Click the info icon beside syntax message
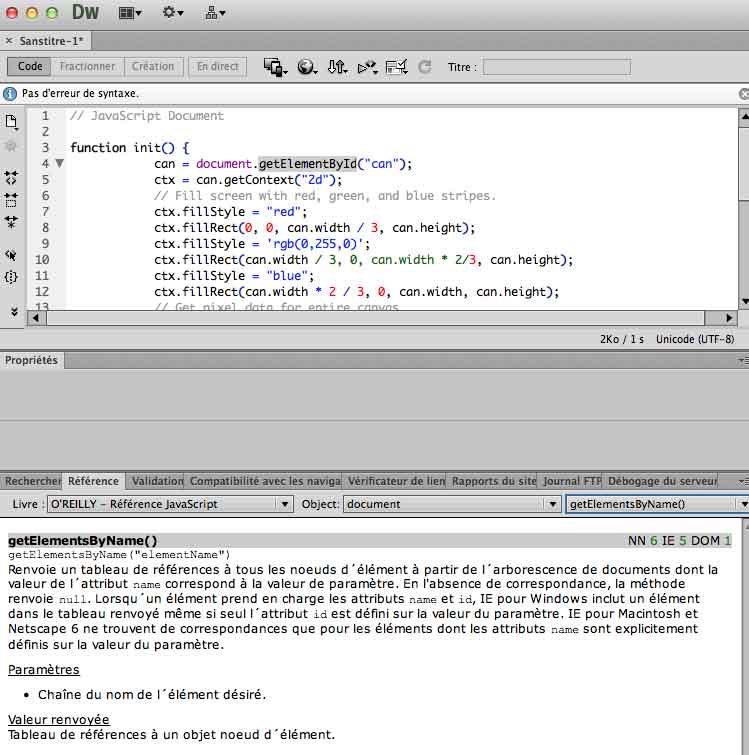 10,93
